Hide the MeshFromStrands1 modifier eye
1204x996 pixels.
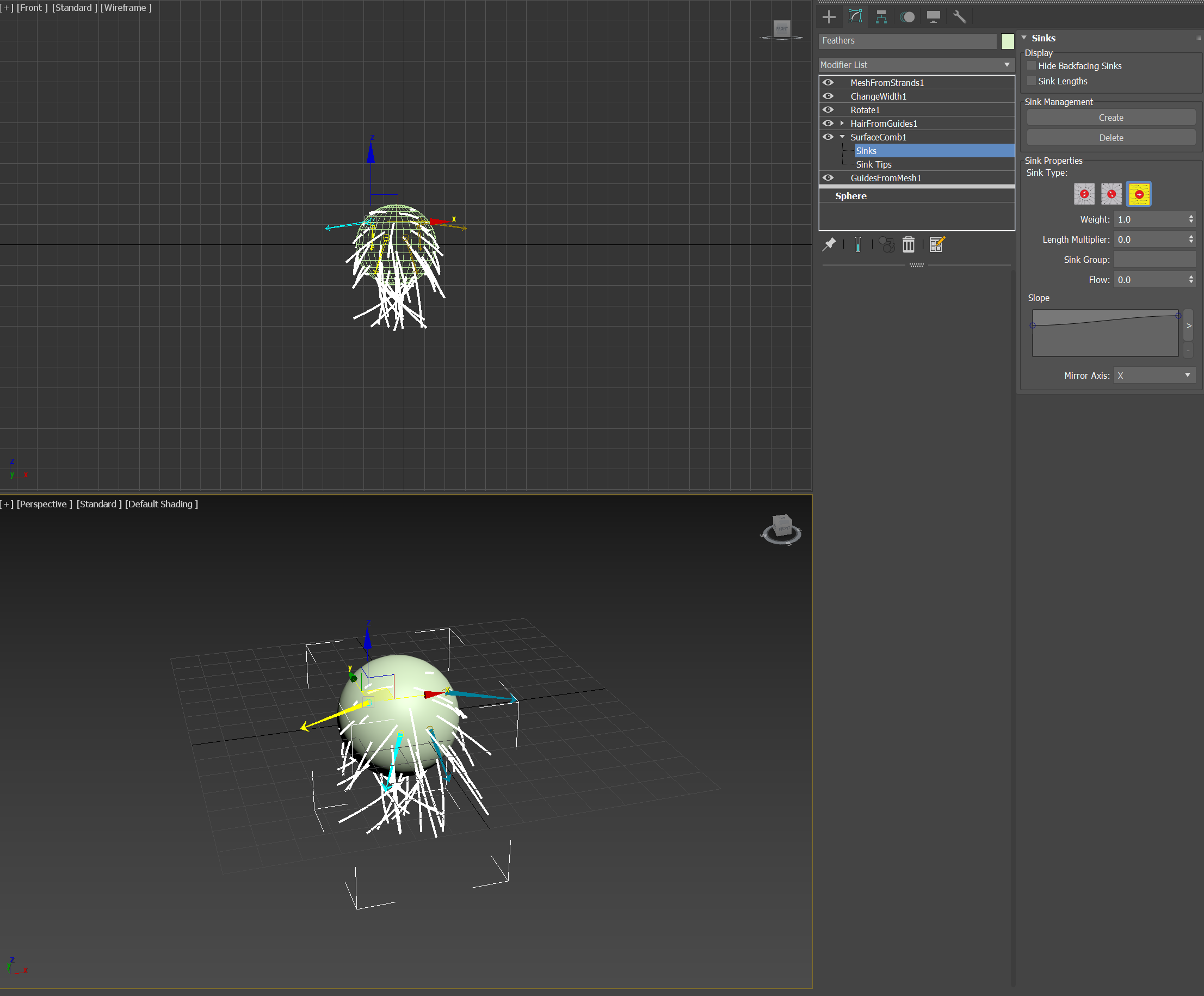[x=828, y=83]
